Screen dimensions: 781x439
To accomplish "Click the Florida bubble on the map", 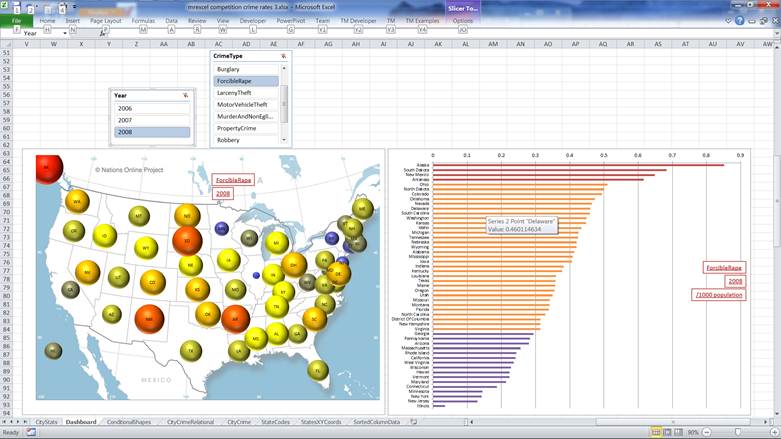I will (318, 369).
